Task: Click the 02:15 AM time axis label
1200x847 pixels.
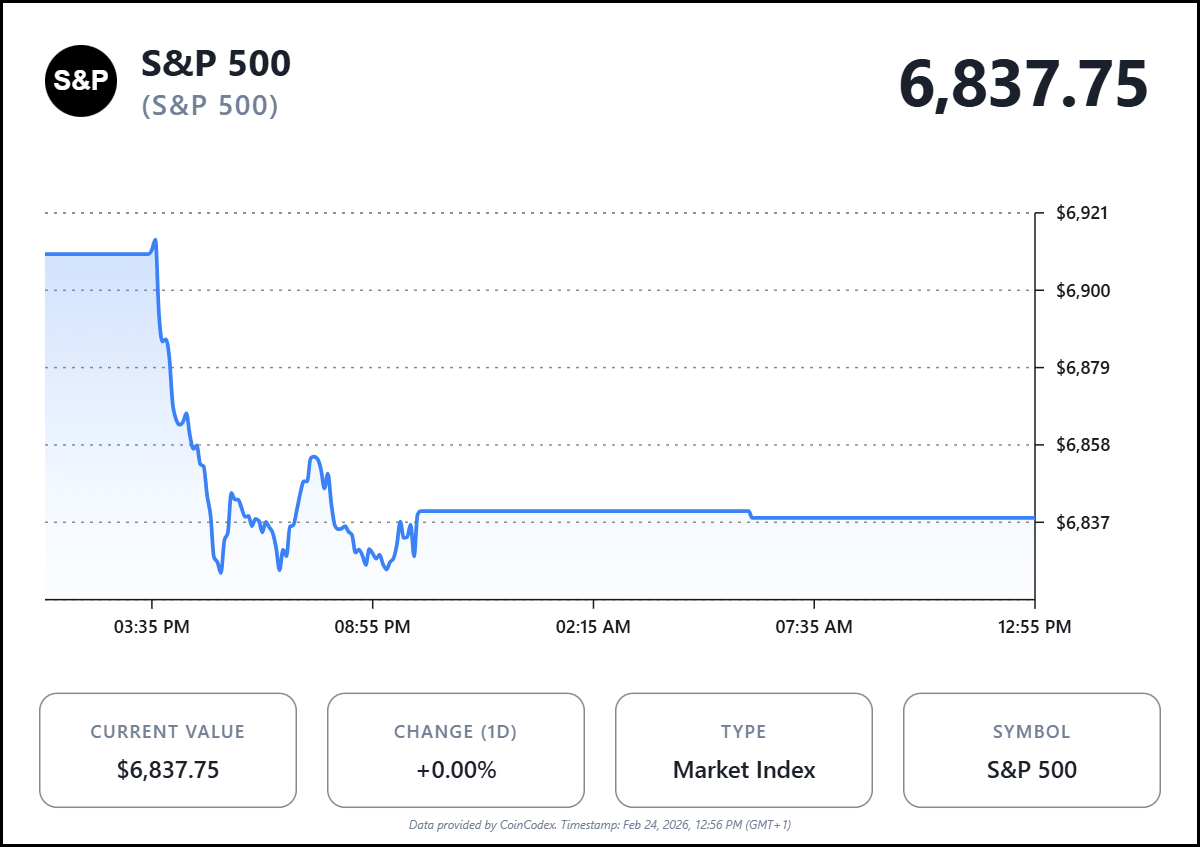Action: coord(594,627)
